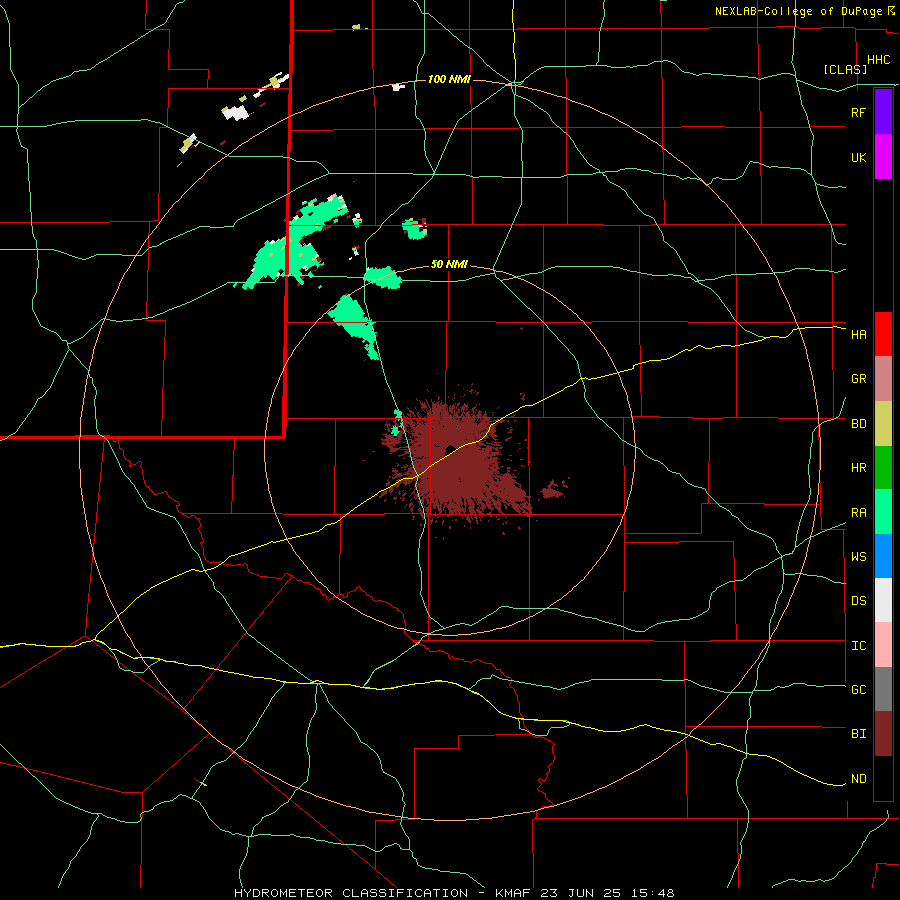Screen dimensions: 900x900
Task: Click the RF purple legend swatch
Action: pyautogui.click(x=883, y=112)
